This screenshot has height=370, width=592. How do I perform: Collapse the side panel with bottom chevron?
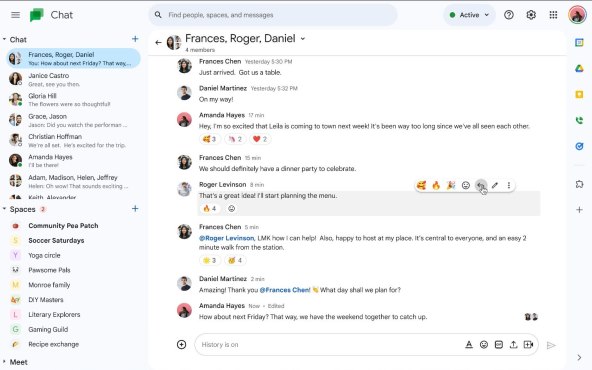(x=579, y=357)
